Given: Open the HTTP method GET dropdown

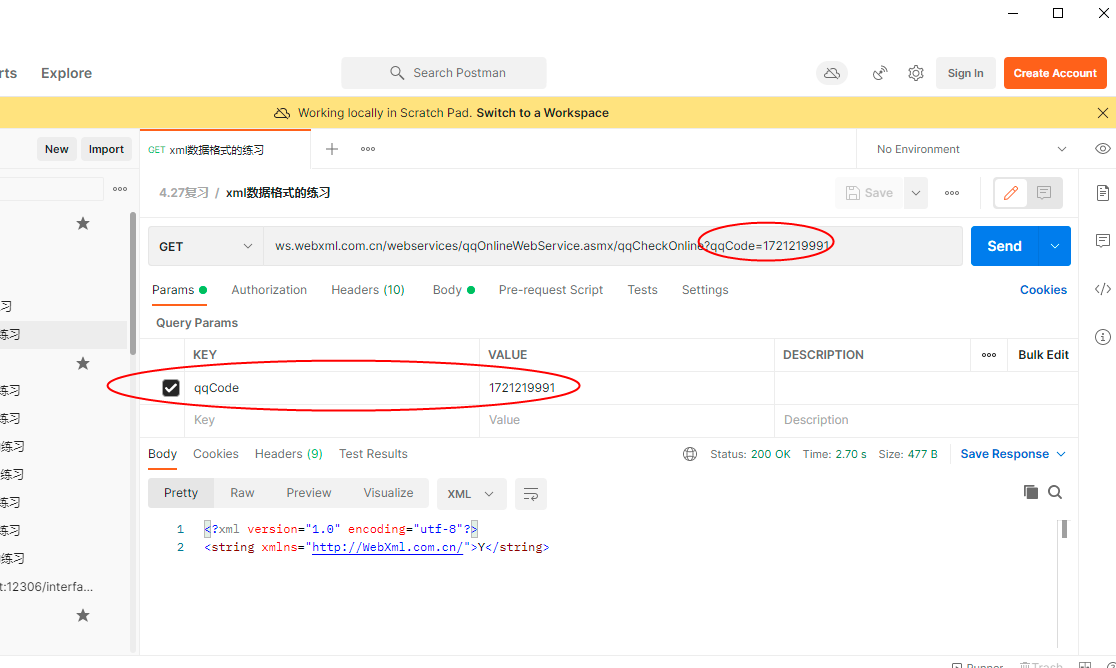Looking at the screenshot, I should coord(206,246).
